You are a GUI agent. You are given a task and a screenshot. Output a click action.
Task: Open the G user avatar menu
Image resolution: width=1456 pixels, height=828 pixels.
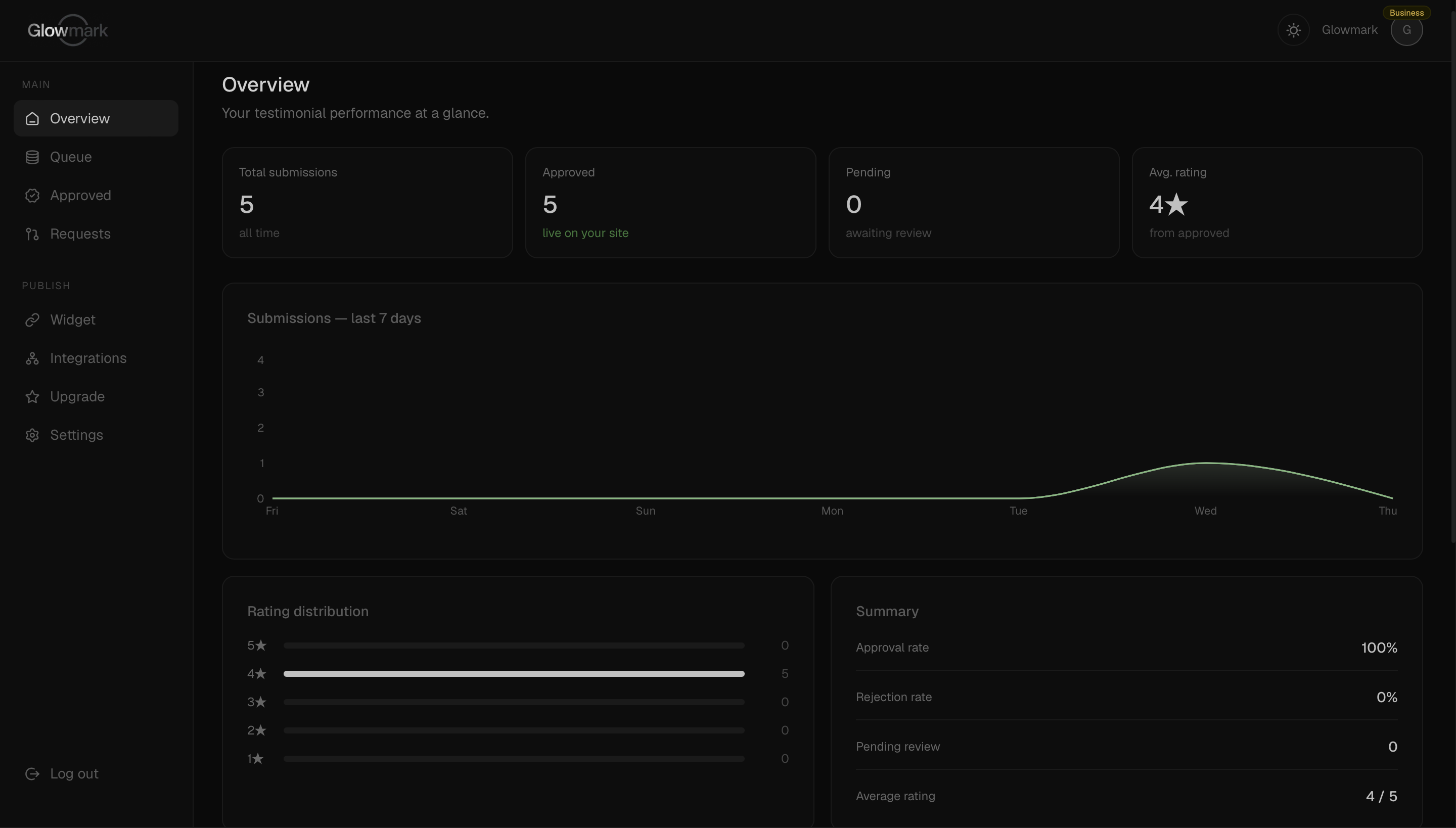point(1406,30)
